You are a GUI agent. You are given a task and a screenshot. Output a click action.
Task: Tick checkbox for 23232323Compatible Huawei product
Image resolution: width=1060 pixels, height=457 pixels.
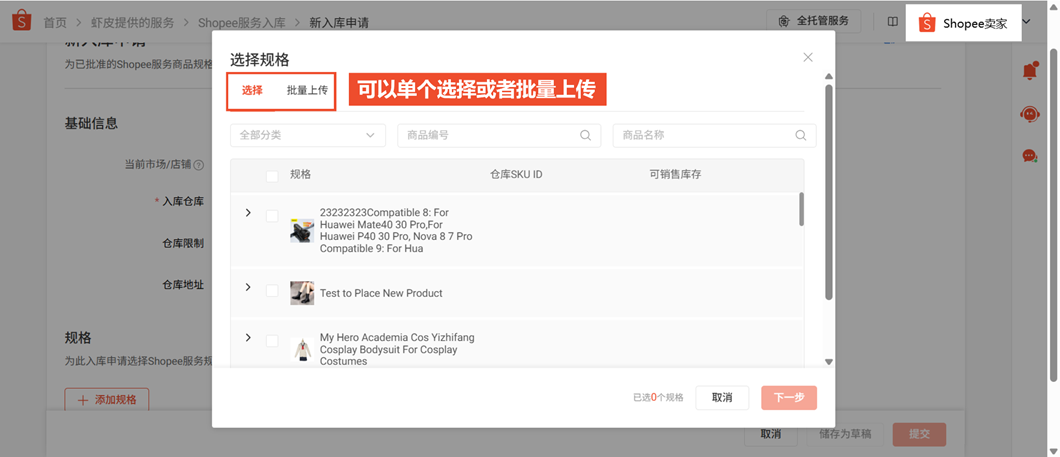pos(272,216)
